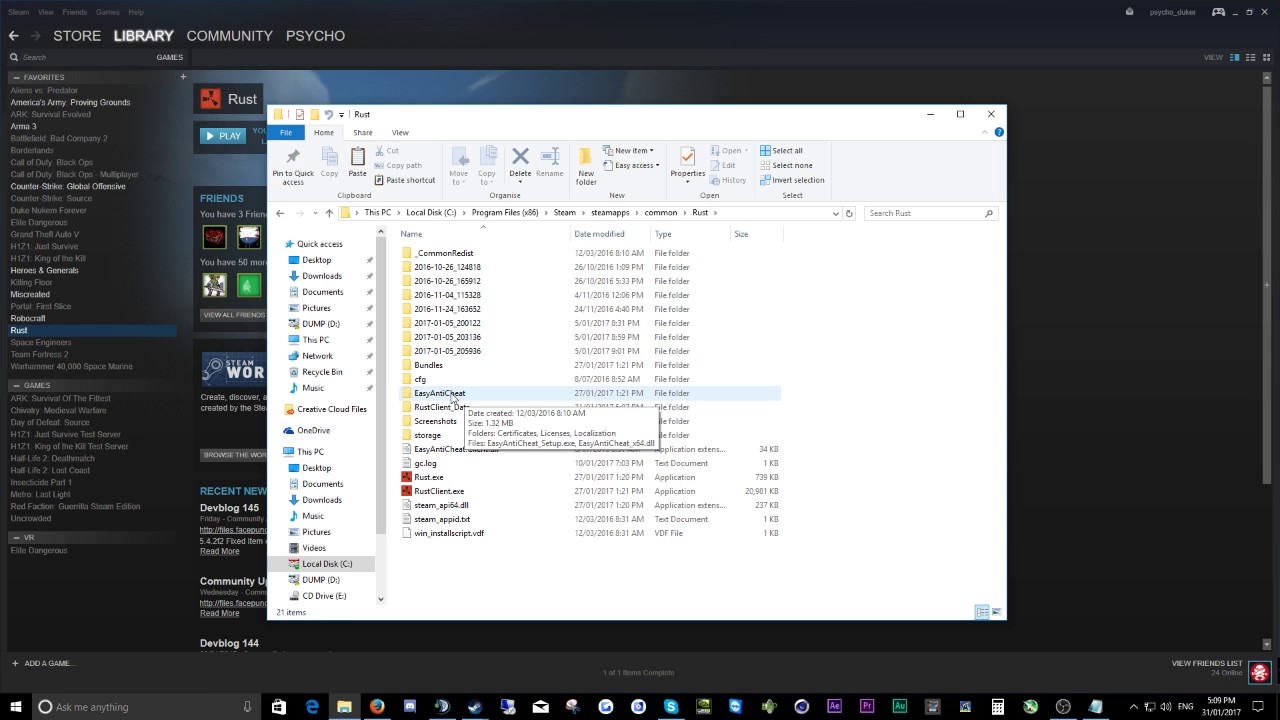Click Cortana microphone icon

pyautogui.click(x=247, y=707)
